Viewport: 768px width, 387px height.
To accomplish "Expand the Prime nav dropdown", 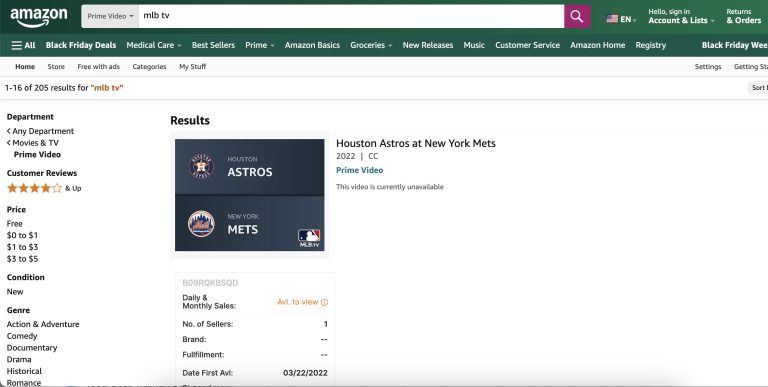I will point(260,45).
